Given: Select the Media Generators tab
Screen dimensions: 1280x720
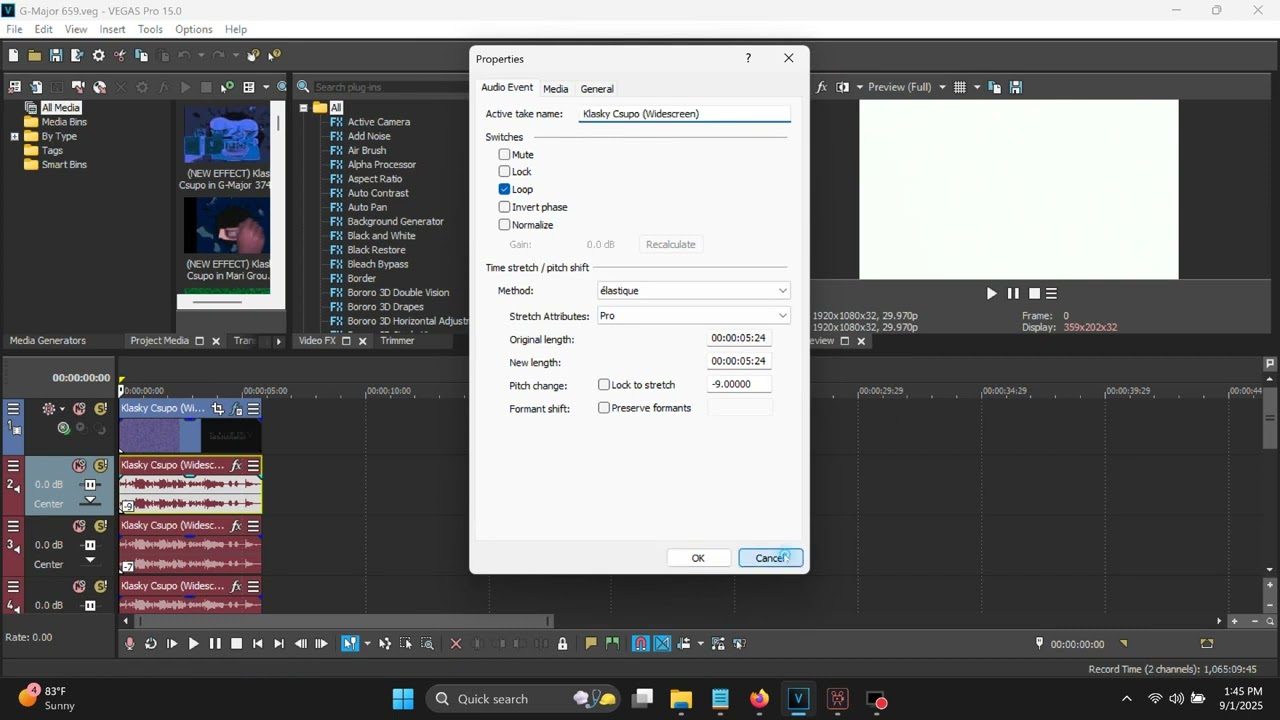Looking at the screenshot, I should (x=48, y=341).
